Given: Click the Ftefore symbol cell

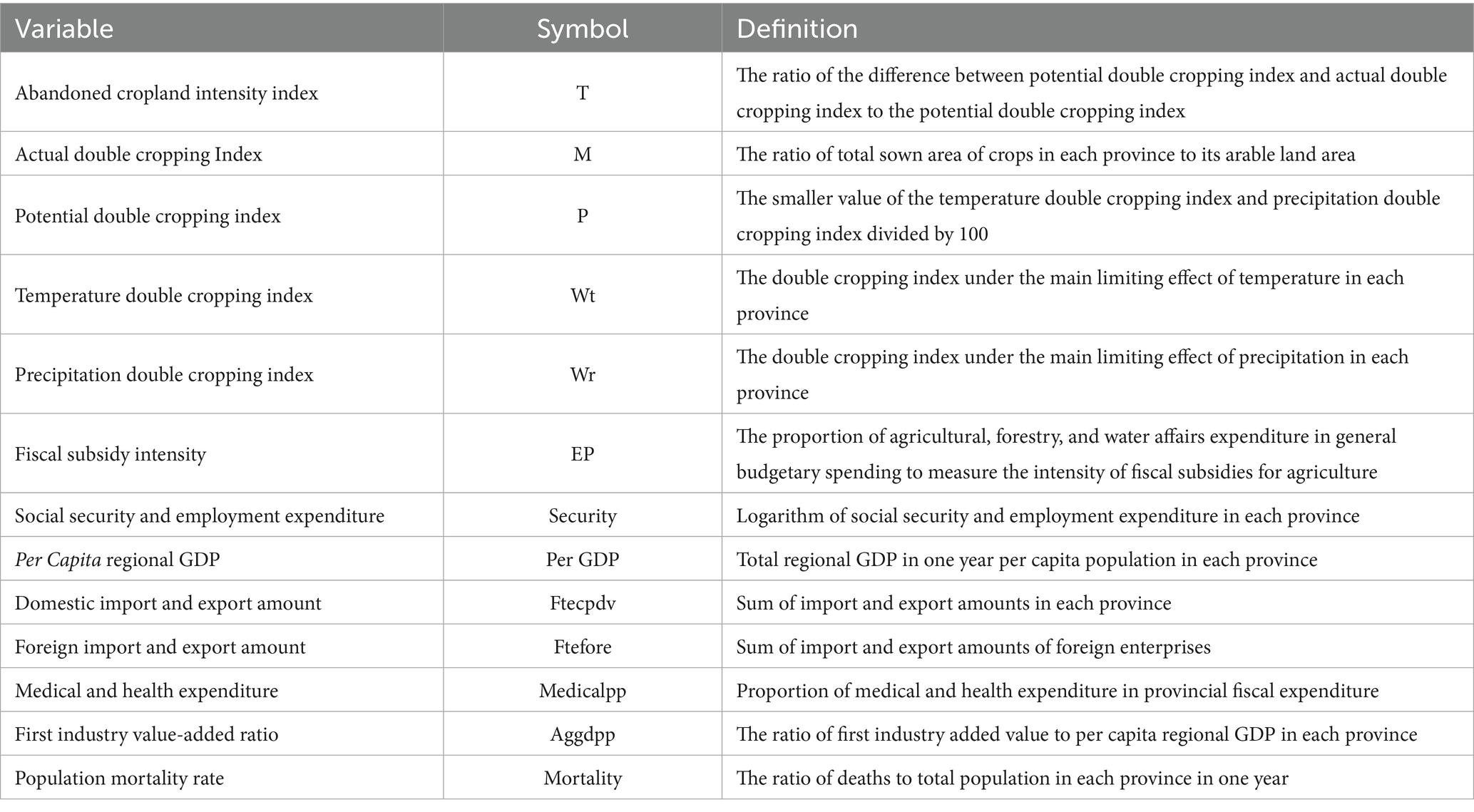Looking at the screenshot, I should pyautogui.click(x=582, y=647).
